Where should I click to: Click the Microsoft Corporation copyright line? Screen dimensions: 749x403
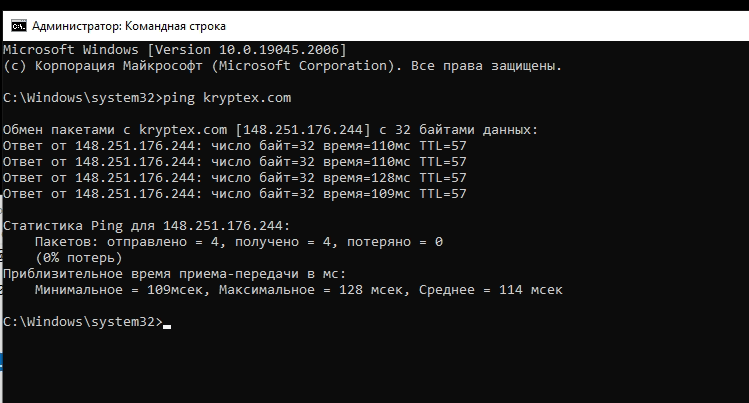click(282, 66)
